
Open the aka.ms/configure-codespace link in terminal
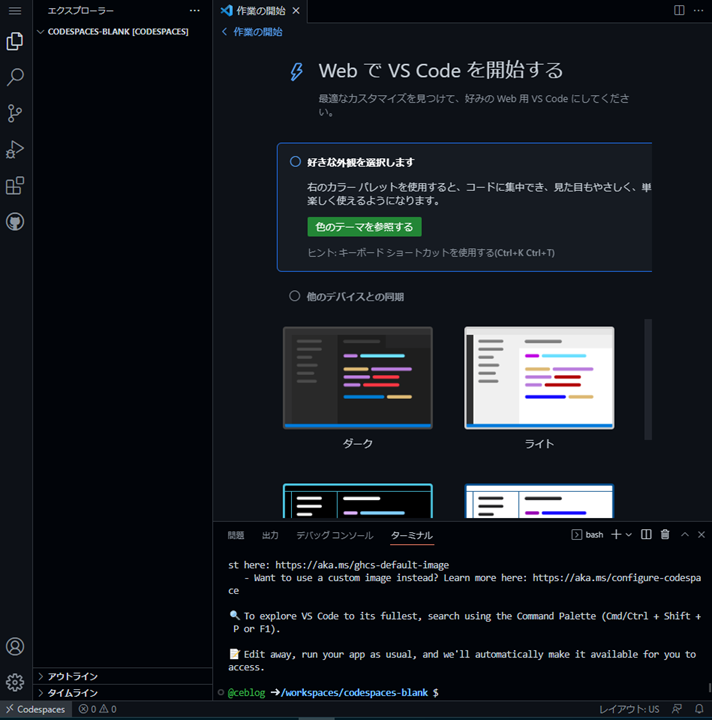pos(617,578)
